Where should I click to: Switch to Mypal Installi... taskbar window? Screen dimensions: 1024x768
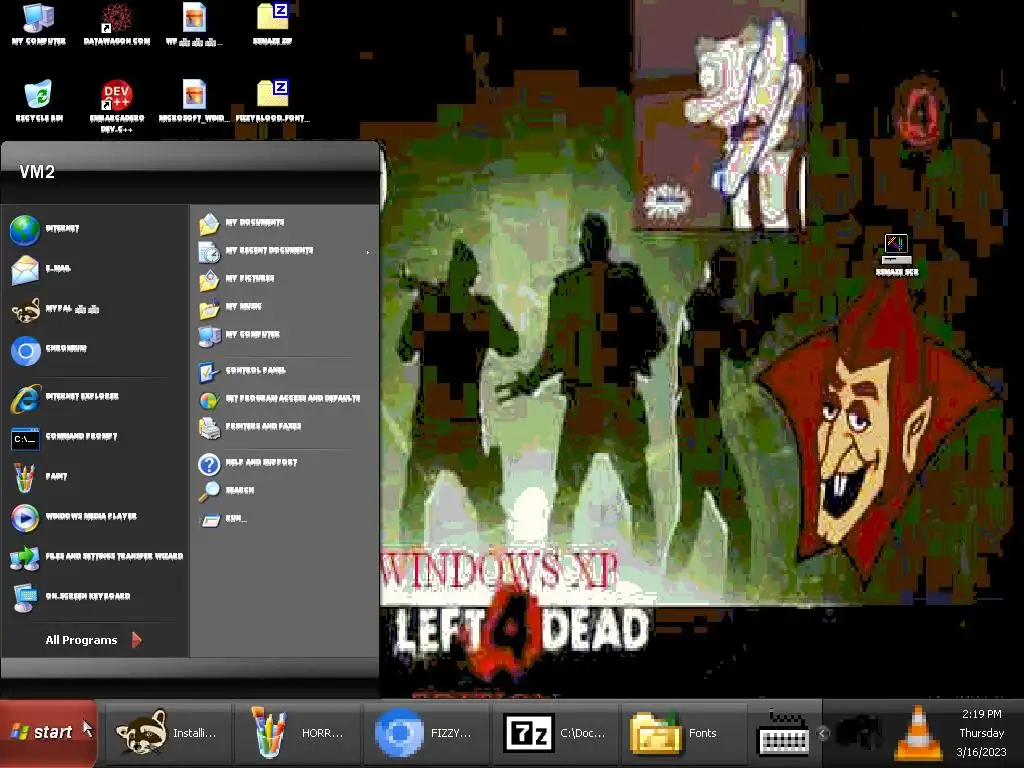(167, 733)
